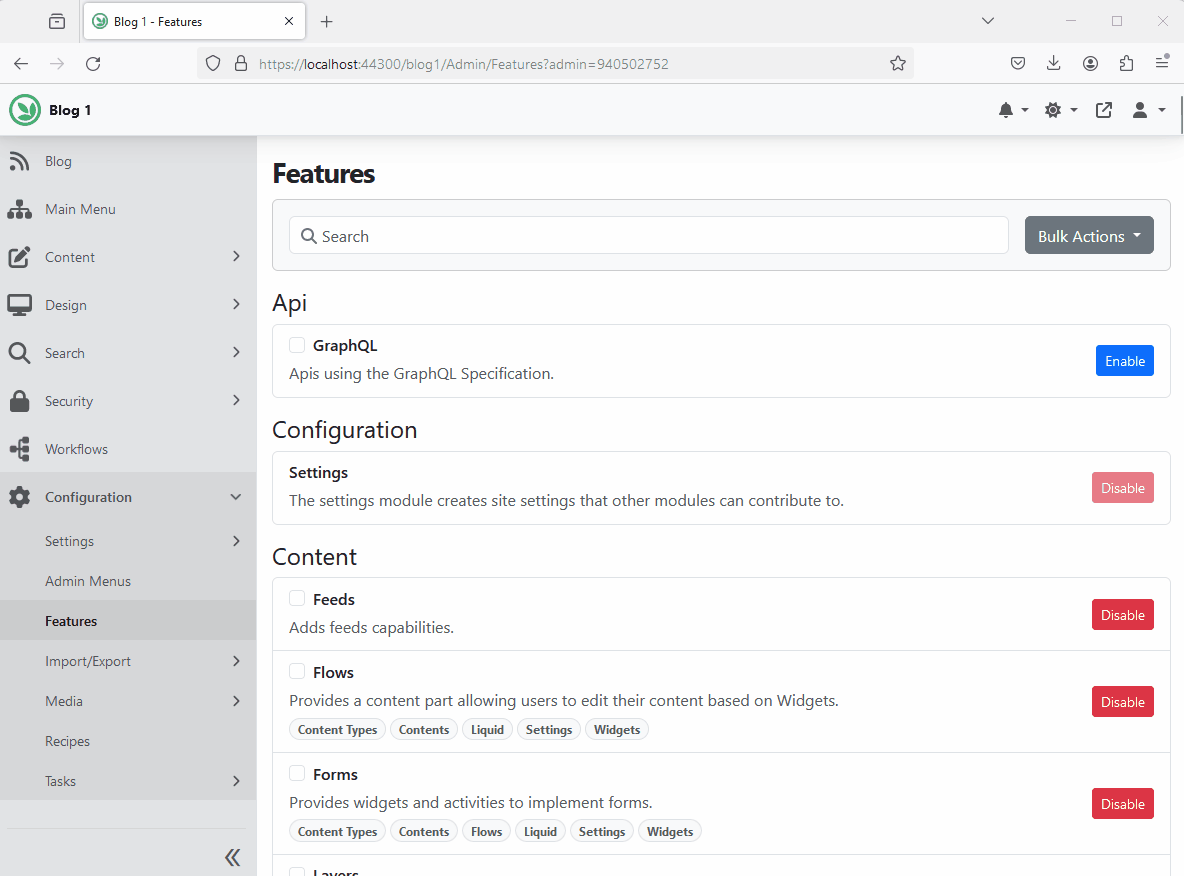Check the GraphQL feature checkbox

[x=297, y=345]
